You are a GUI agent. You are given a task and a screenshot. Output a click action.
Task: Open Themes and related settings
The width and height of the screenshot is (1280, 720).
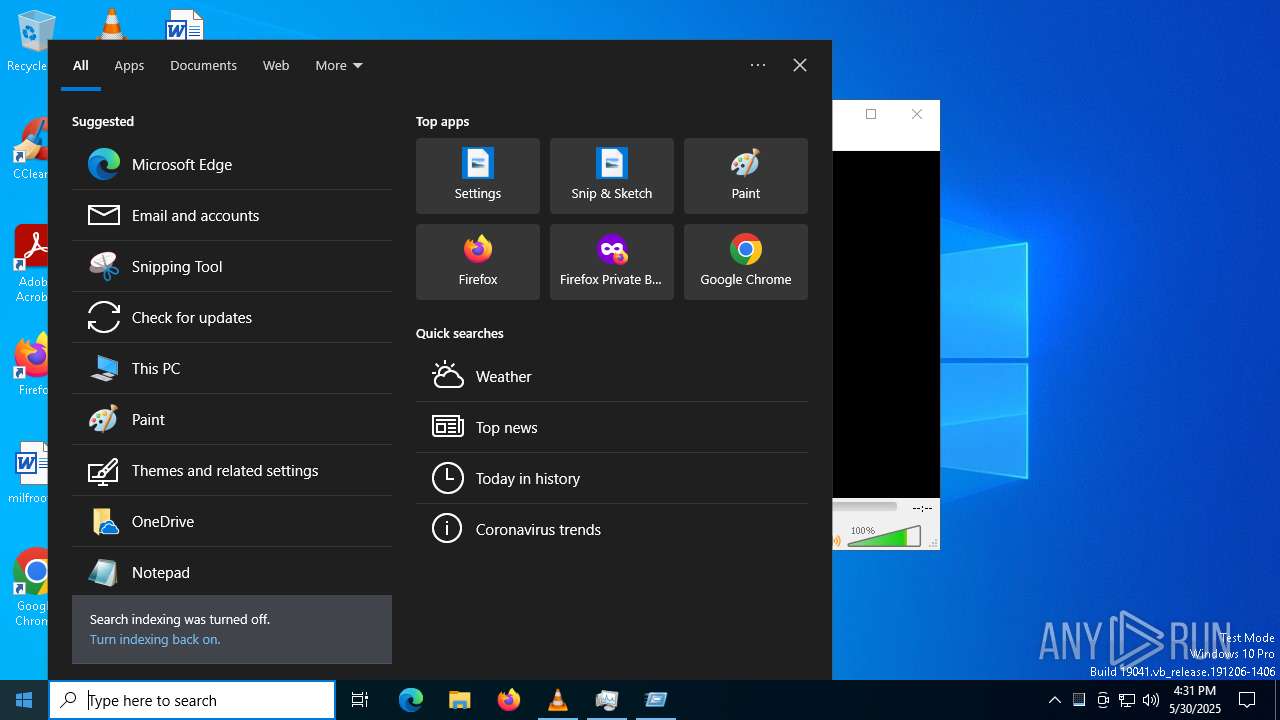point(232,470)
